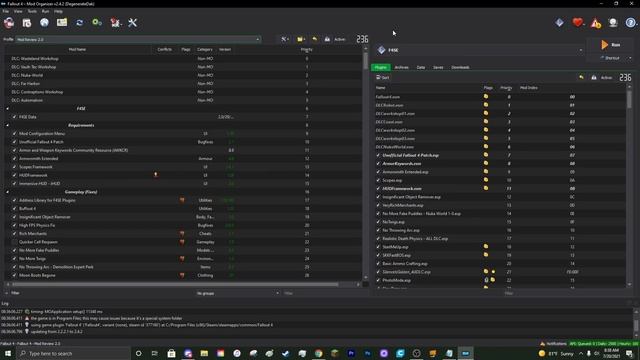Click the red tools plugin icon

[x=115, y=23]
